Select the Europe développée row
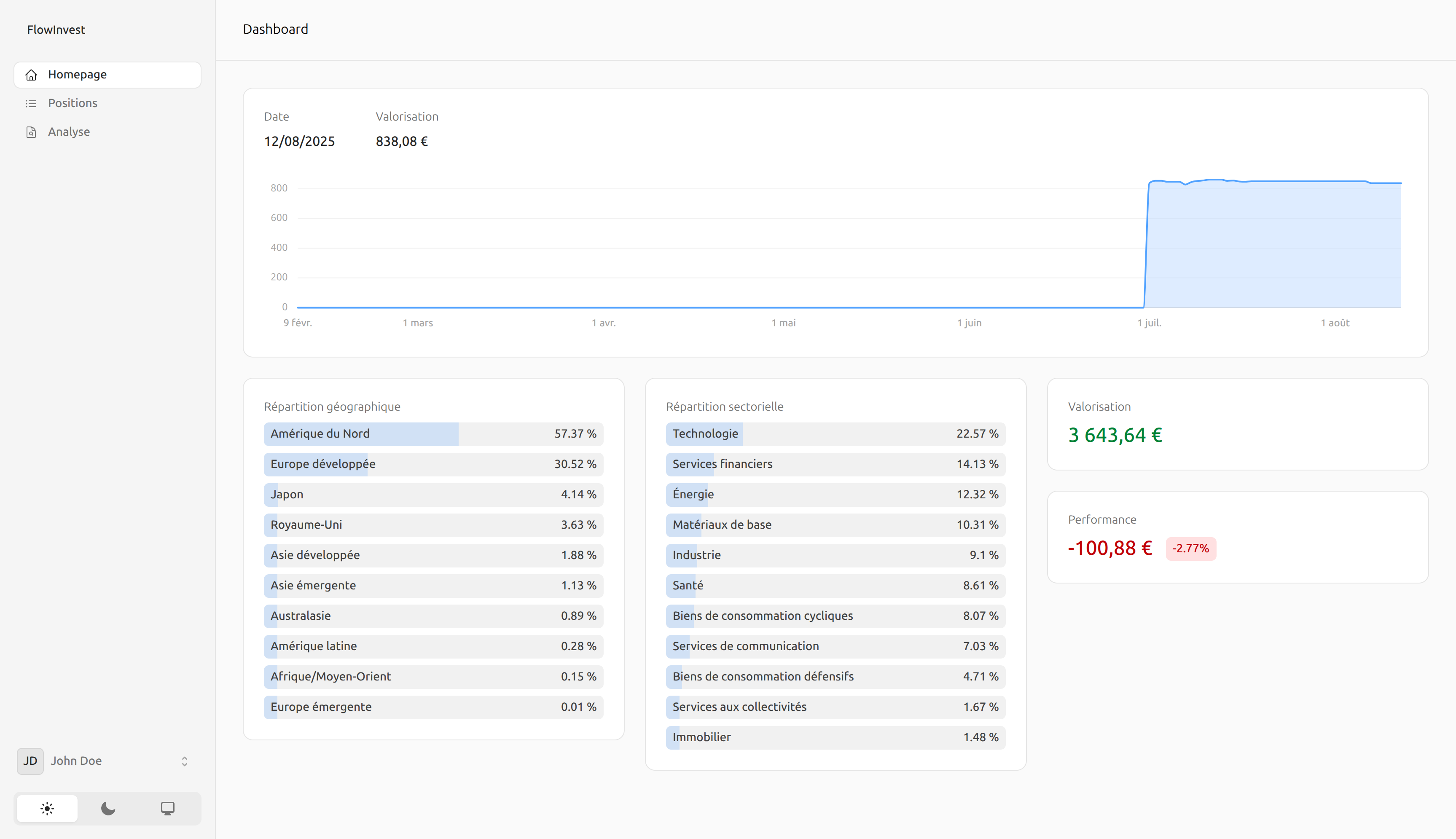 433,464
